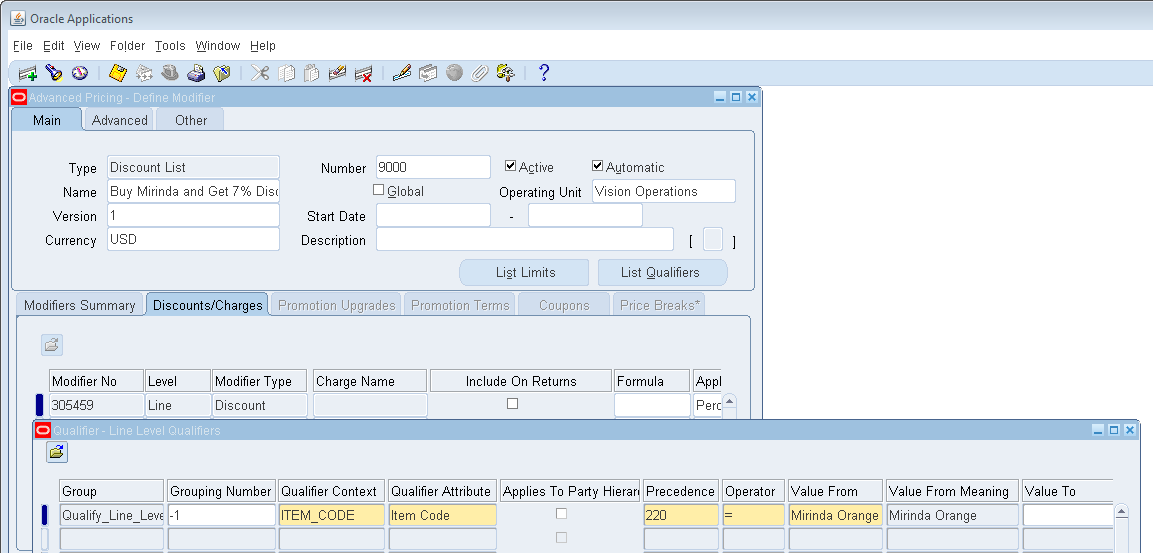The width and height of the screenshot is (1153, 553).
Task: Open the Modifiers Summary tab
Action: tap(79, 305)
